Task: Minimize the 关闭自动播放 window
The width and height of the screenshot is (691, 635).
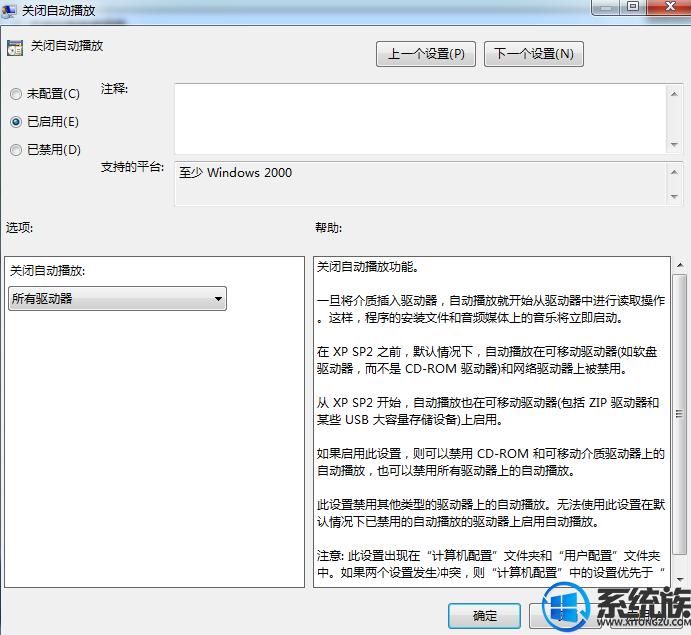Action: pos(606,7)
